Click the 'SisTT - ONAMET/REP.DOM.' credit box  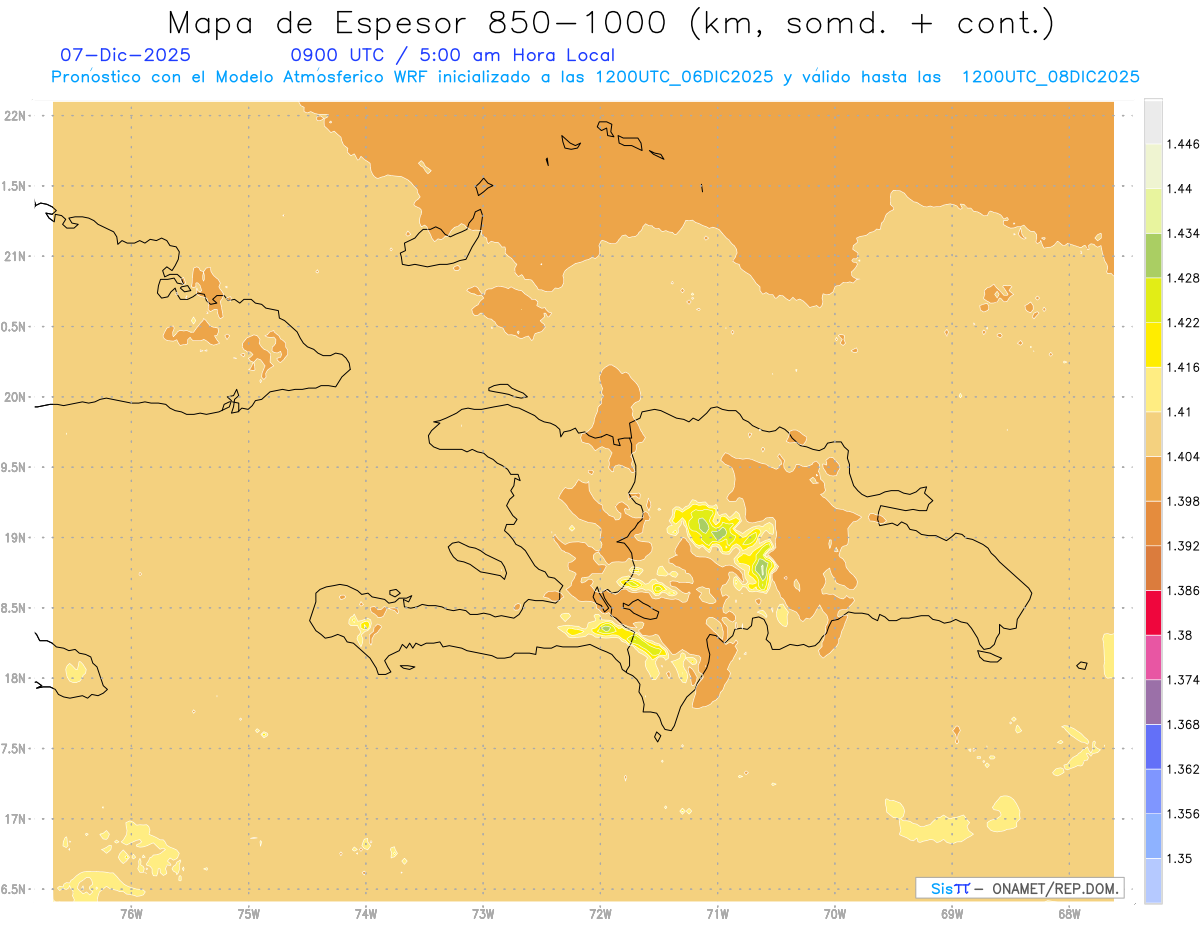coord(1020,888)
